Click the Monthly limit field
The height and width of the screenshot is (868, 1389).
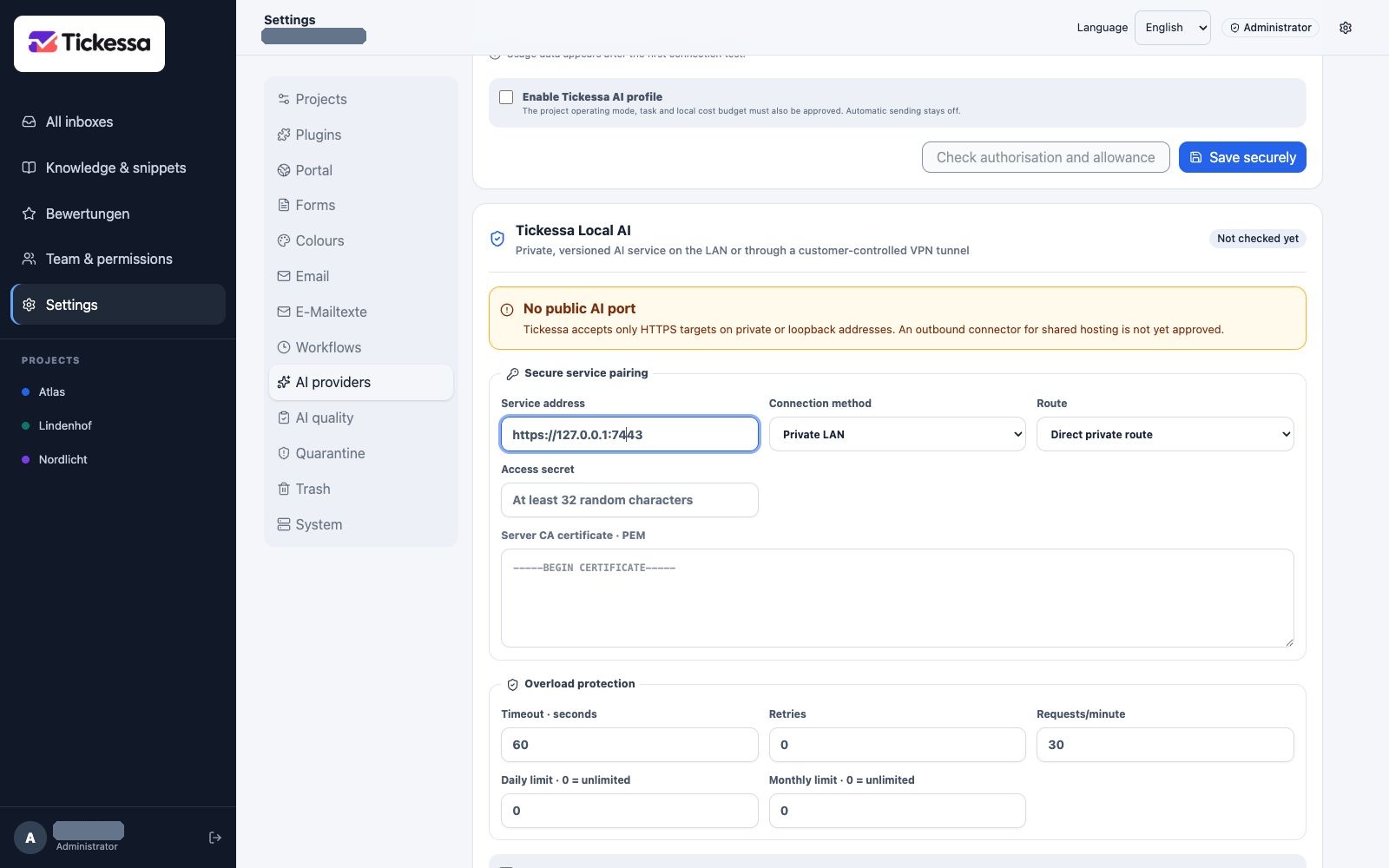(x=897, y=811)
